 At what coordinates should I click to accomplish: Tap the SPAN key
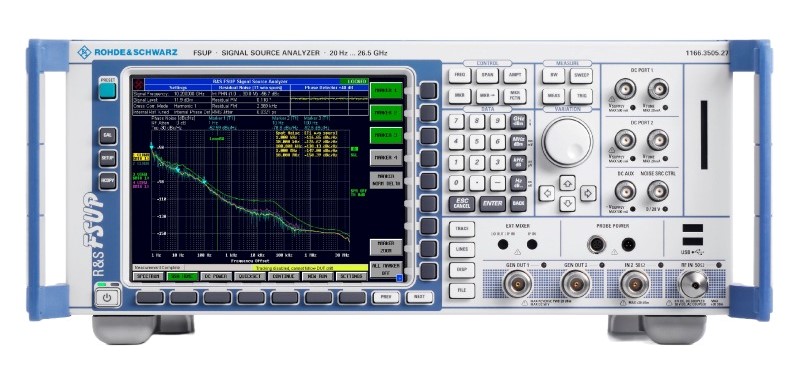487,76
